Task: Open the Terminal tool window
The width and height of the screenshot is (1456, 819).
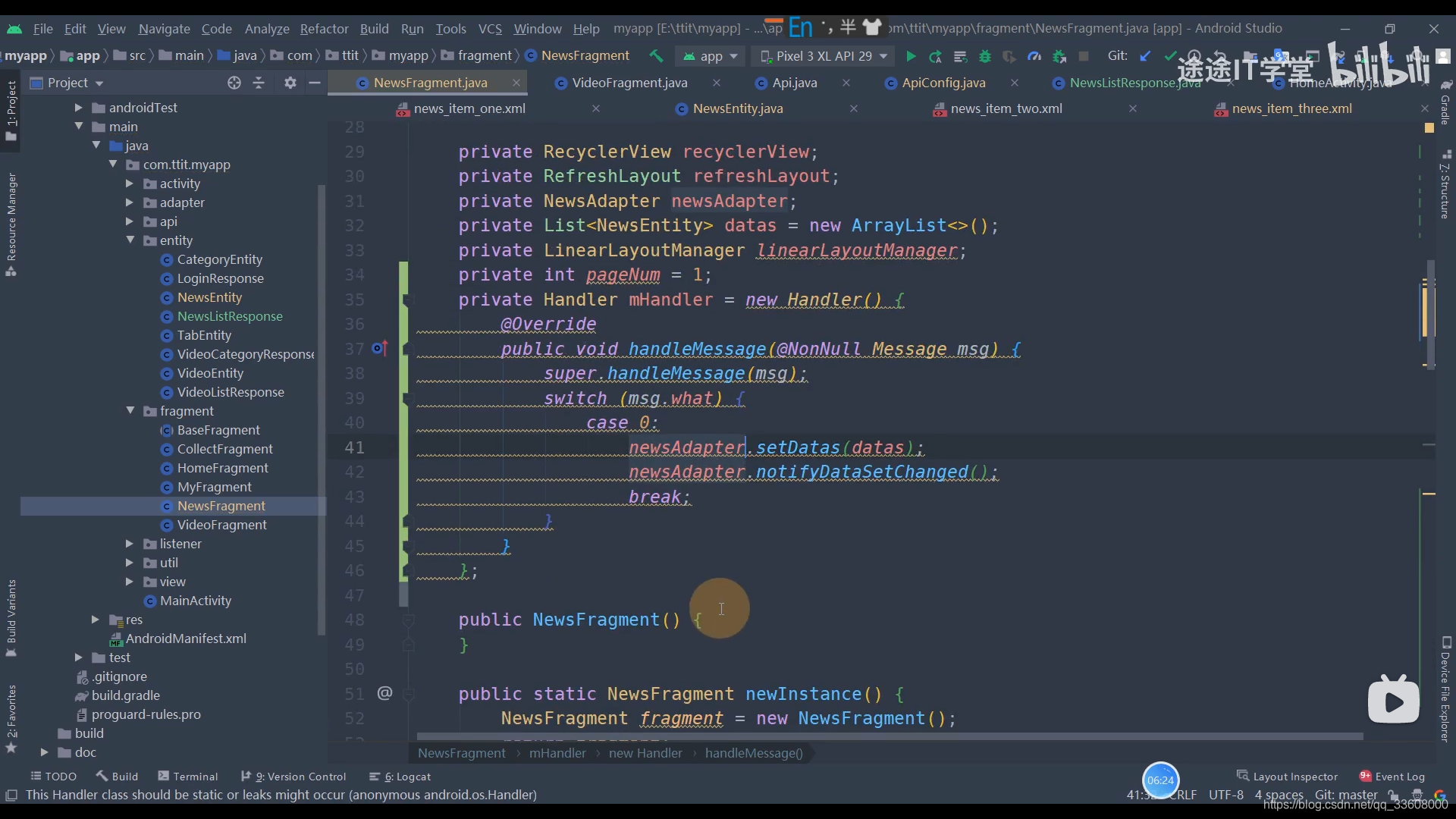Action: (x=188, y=777)
